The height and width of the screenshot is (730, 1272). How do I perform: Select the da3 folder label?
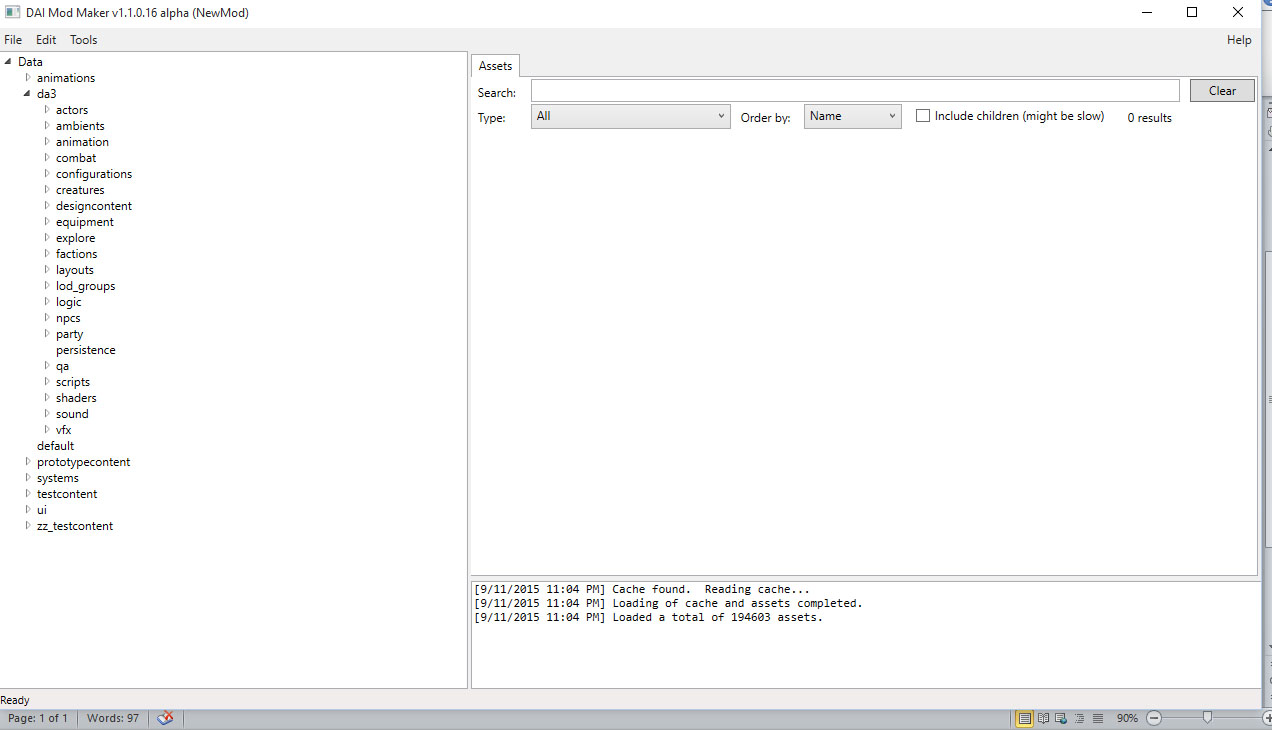(x=47, y=94)
